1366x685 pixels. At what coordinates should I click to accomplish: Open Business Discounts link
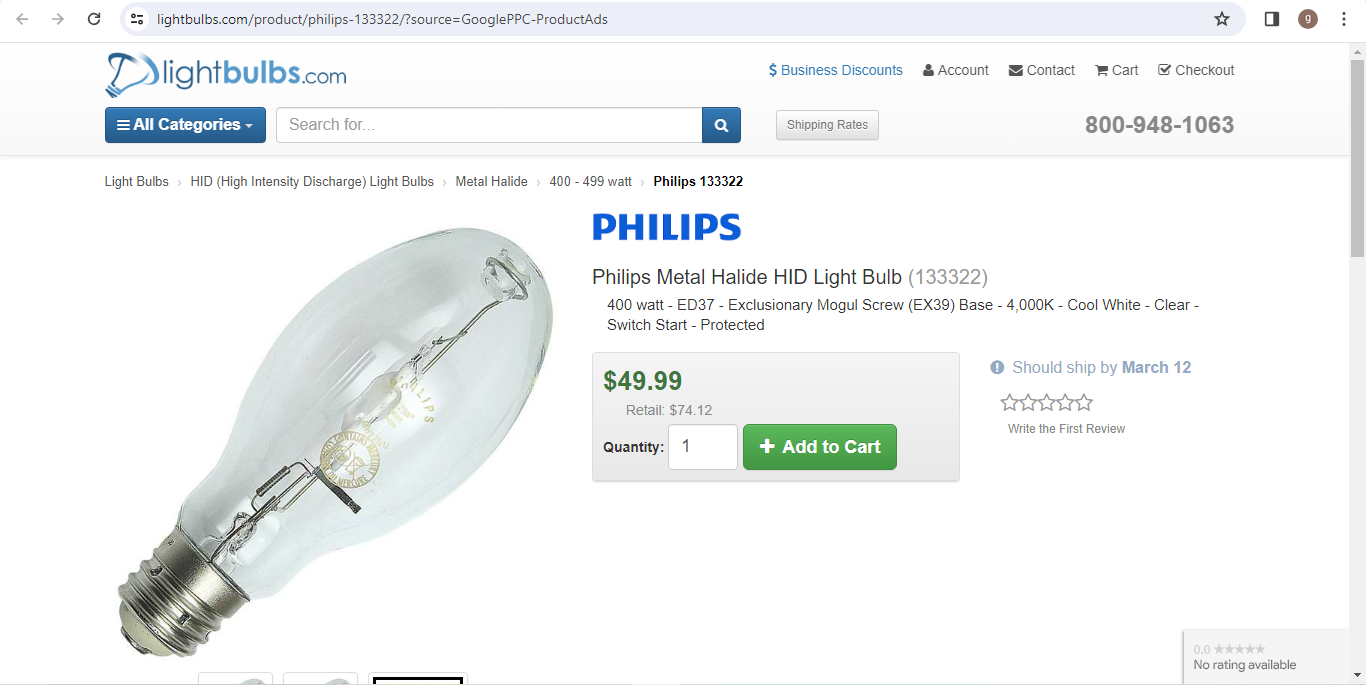coord(835,70)
